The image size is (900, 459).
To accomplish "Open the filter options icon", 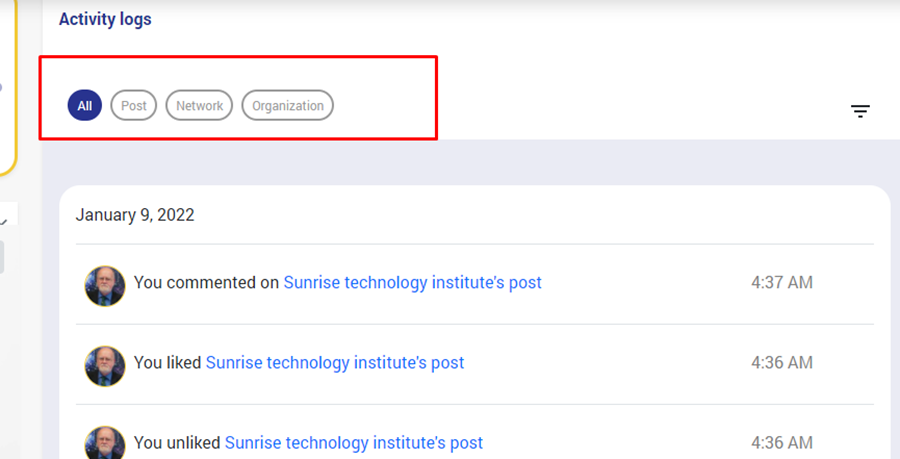I will click(860, 111).
